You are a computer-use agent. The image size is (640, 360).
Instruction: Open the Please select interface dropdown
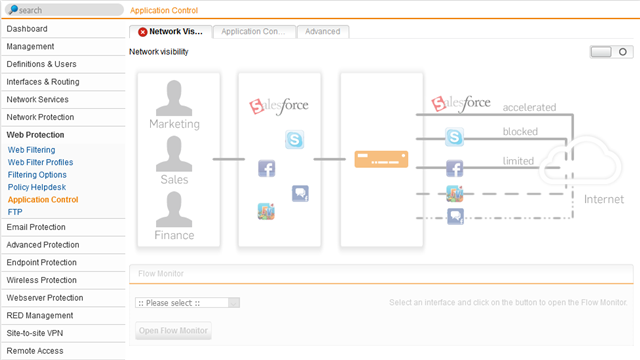click(x=187, y=303)
